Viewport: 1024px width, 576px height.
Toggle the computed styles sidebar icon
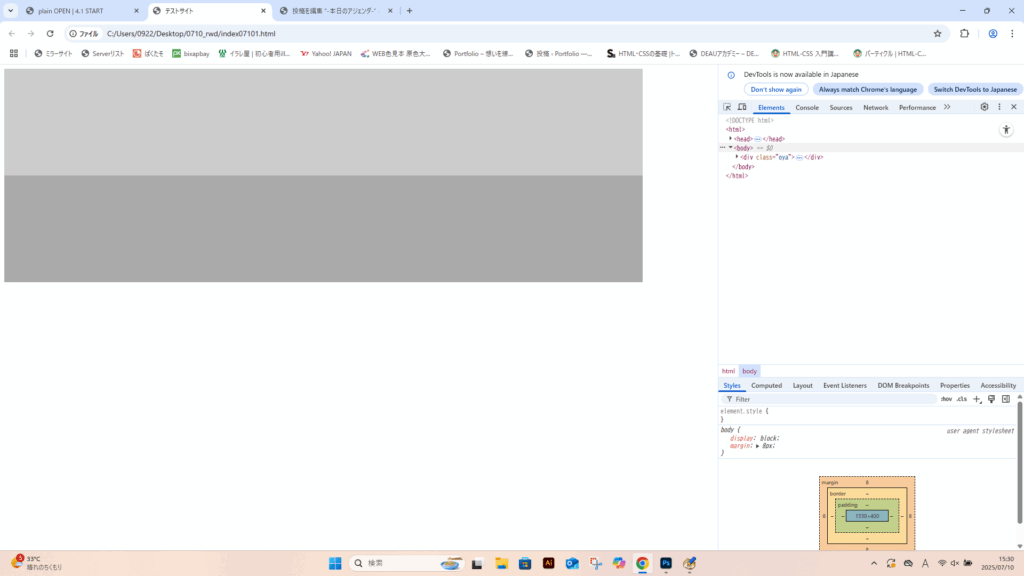pos(1006,399)
